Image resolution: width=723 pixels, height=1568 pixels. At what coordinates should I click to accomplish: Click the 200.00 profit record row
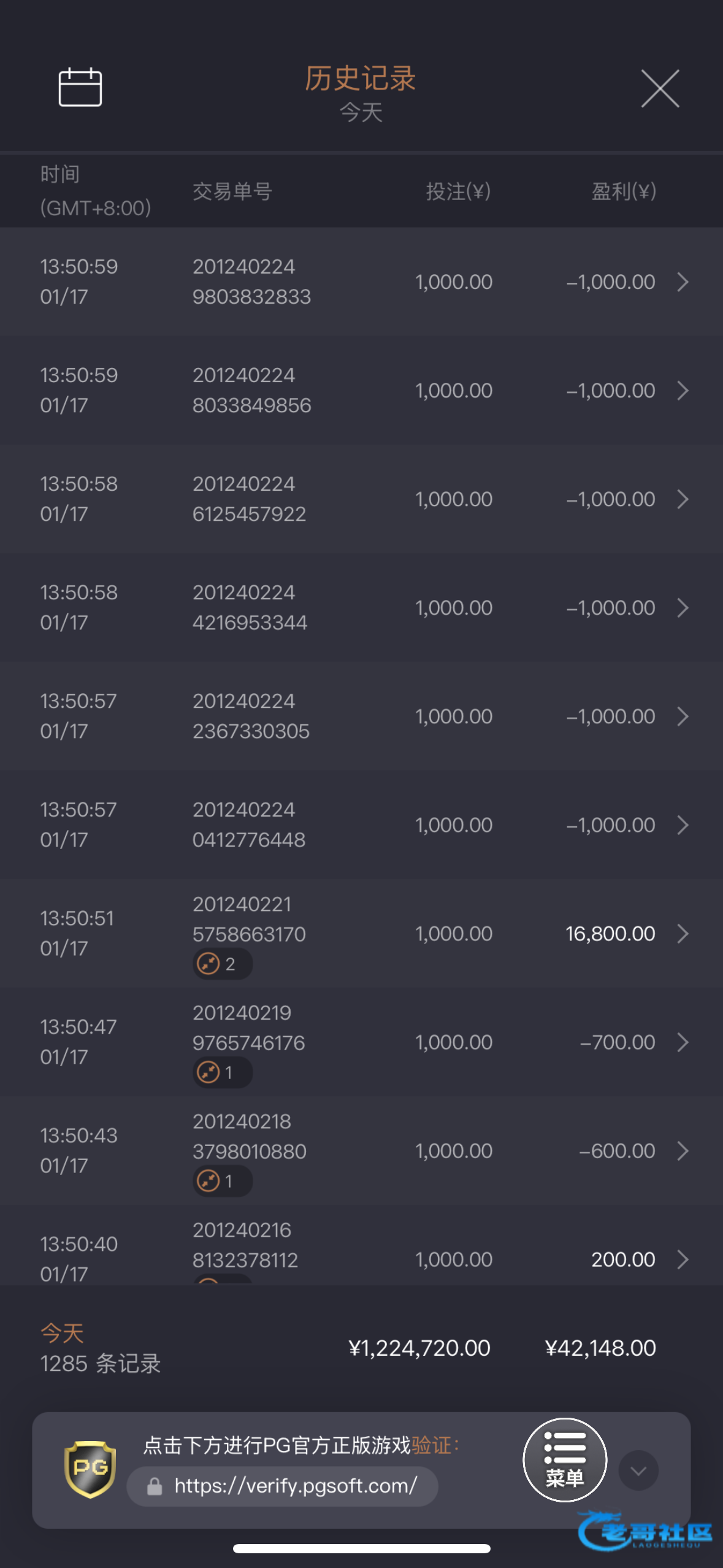362,1251
